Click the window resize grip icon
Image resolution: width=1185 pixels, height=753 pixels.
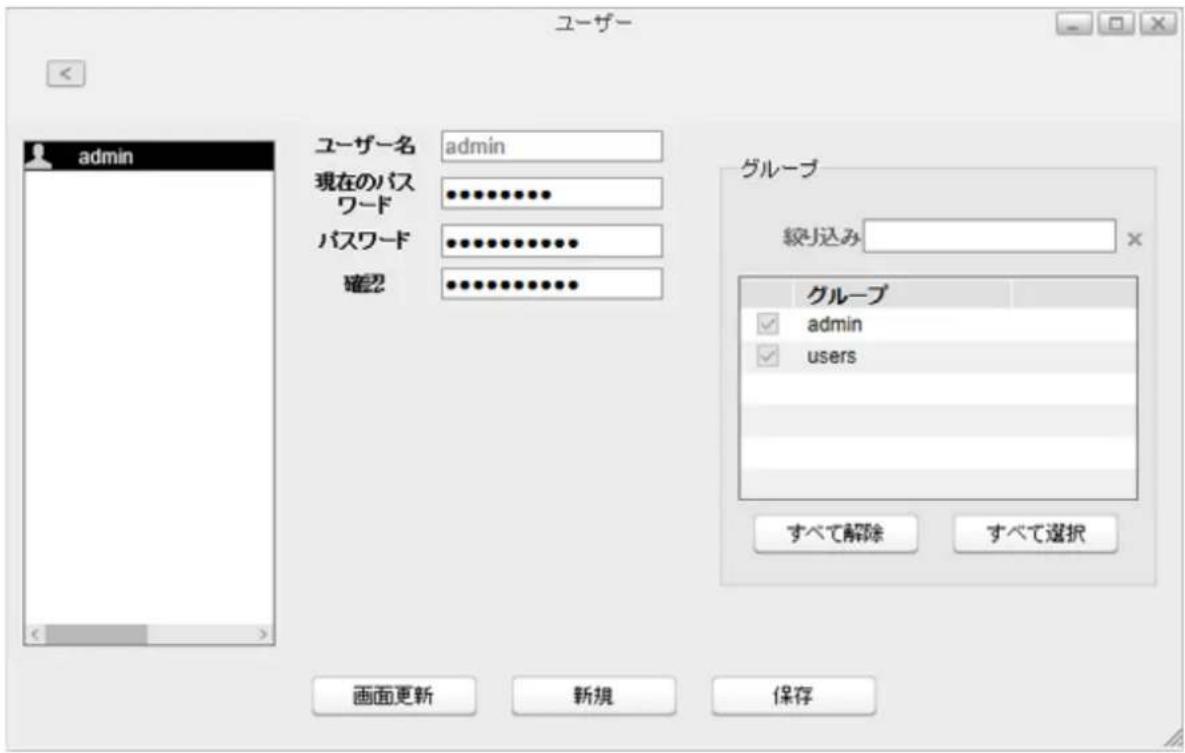tap(1174, 739)
